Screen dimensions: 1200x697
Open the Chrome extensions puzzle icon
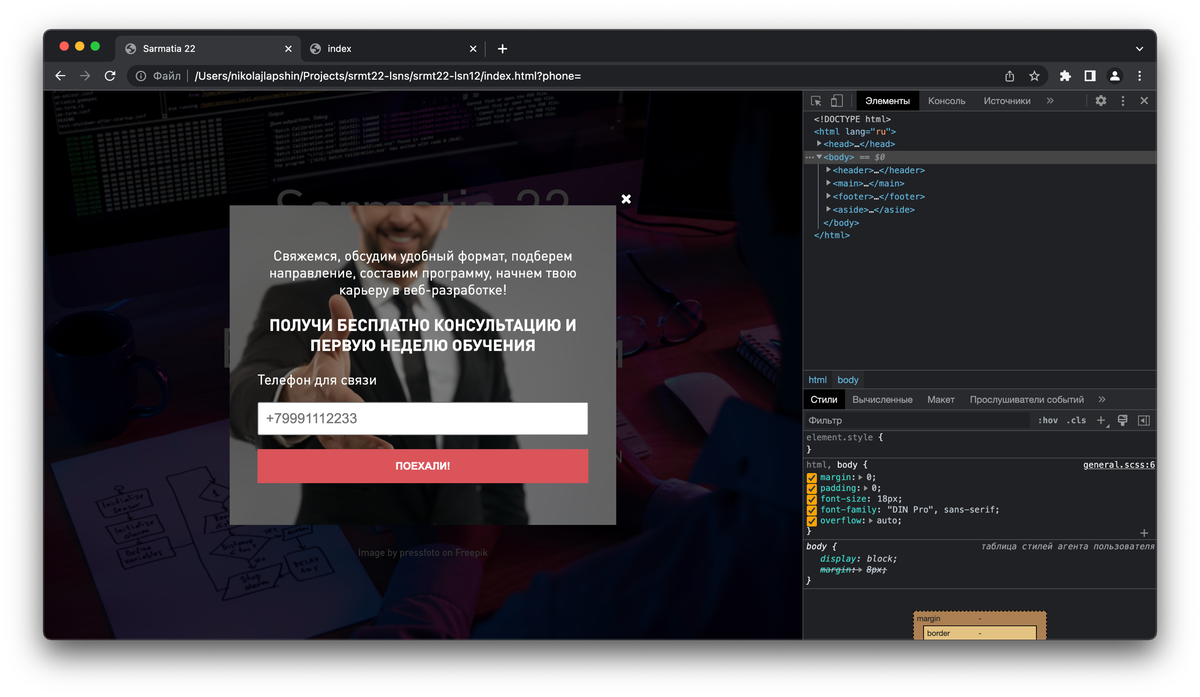(x=1065, y=76)
